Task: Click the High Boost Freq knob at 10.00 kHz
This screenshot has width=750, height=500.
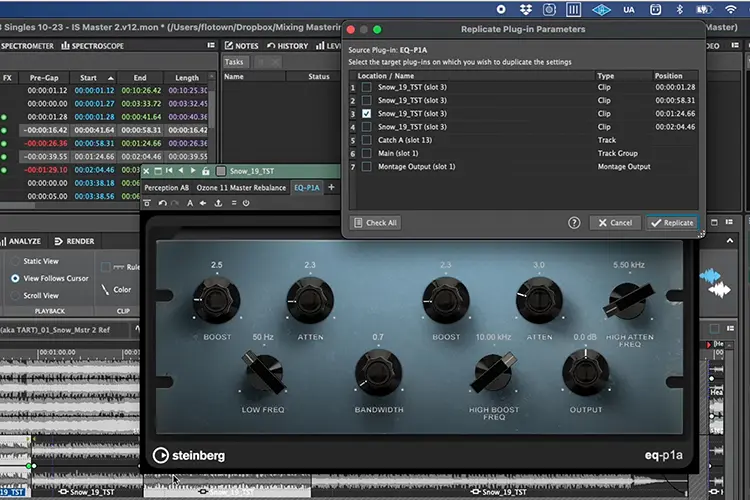Action: pyautogui.click(x=494, y=372)
